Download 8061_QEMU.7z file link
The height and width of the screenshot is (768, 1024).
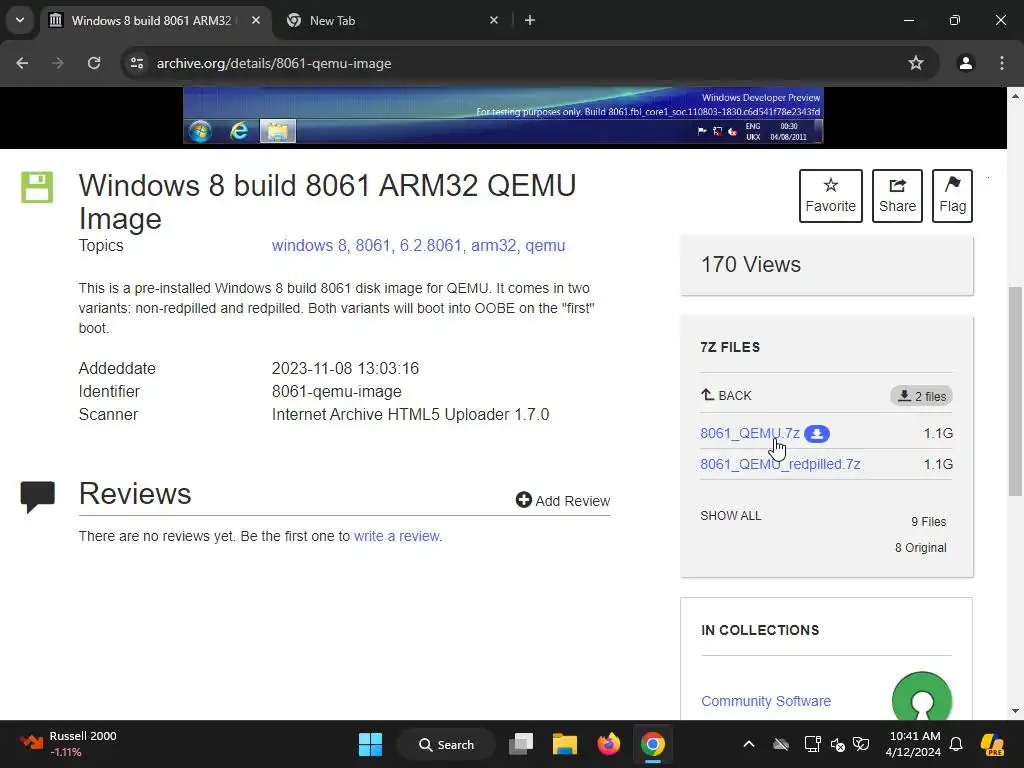click(x=750, y=433)
